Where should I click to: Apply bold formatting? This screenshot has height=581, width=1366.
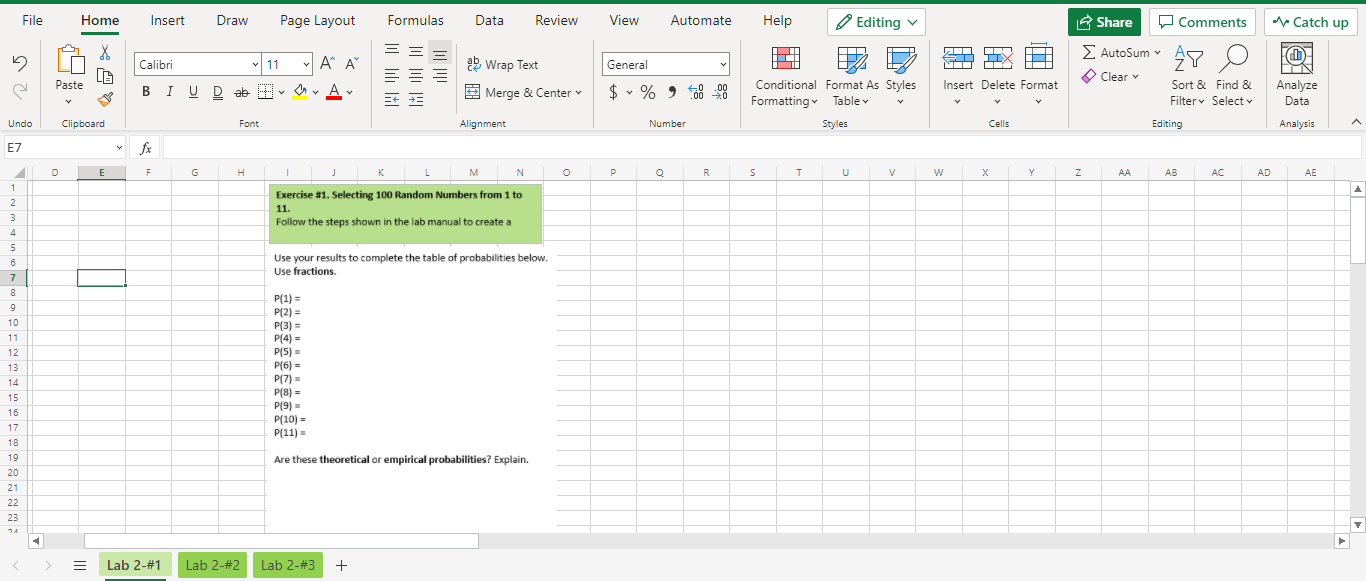[145, 91]
